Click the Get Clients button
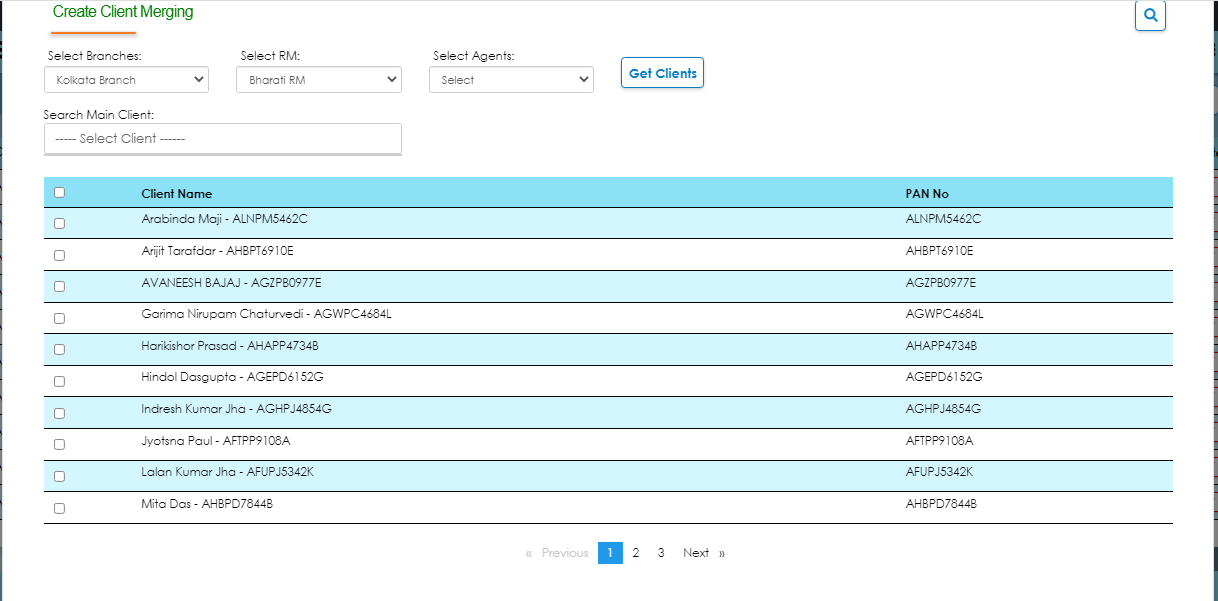This screenshot has height=601, width=1218. (x=662, y=73)
